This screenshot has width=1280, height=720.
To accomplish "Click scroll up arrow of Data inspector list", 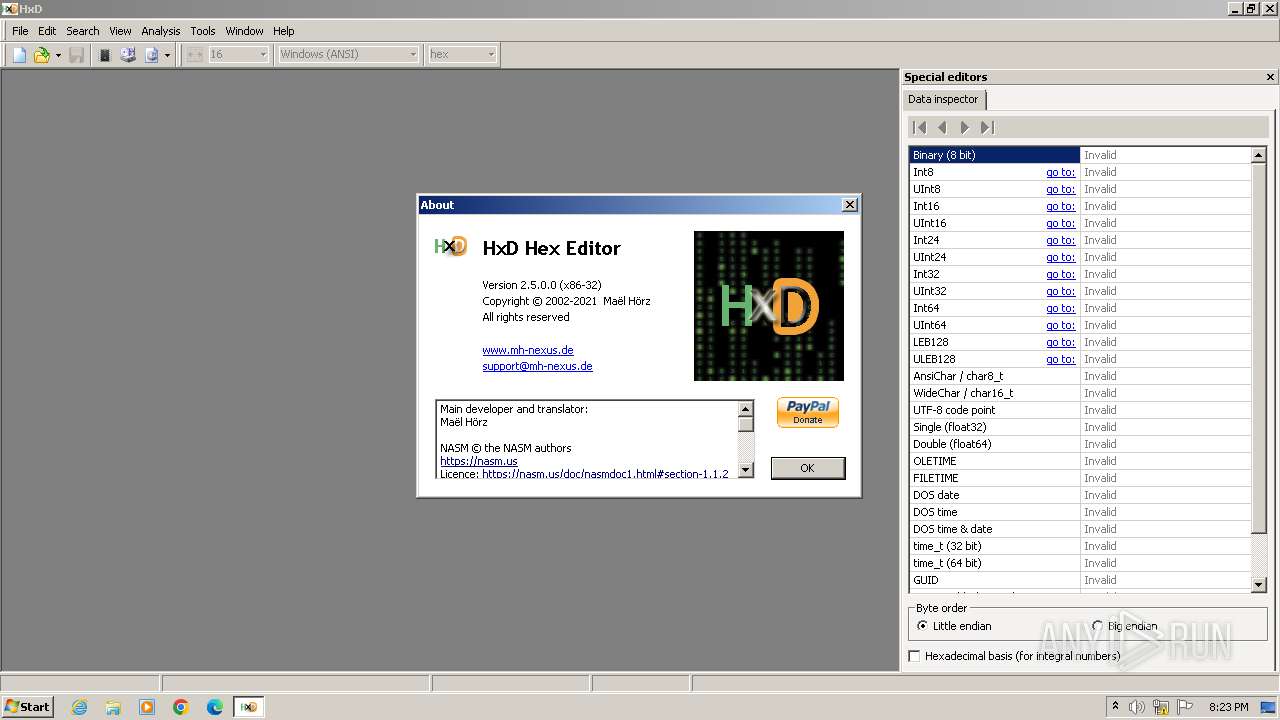I will [x=1259, y=155].
